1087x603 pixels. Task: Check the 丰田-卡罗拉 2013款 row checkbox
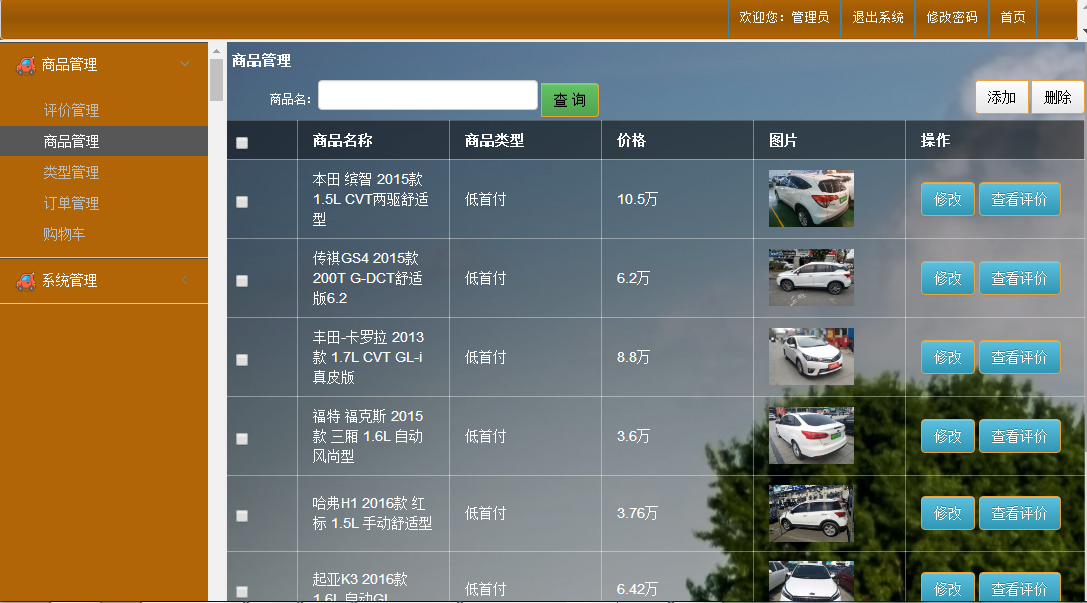click(242, 360)
